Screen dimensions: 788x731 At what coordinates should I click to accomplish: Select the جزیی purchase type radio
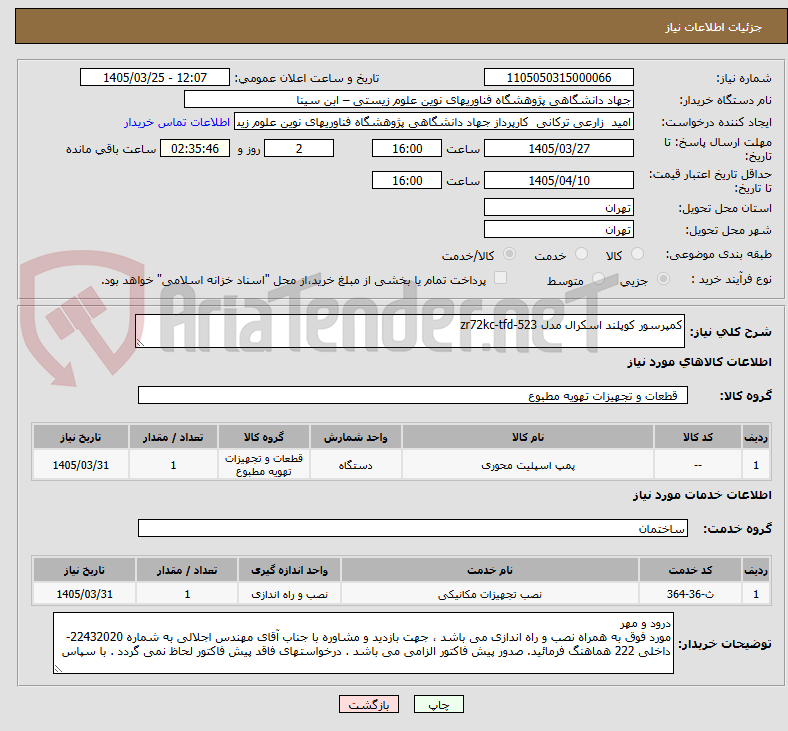tap(663, 279)
